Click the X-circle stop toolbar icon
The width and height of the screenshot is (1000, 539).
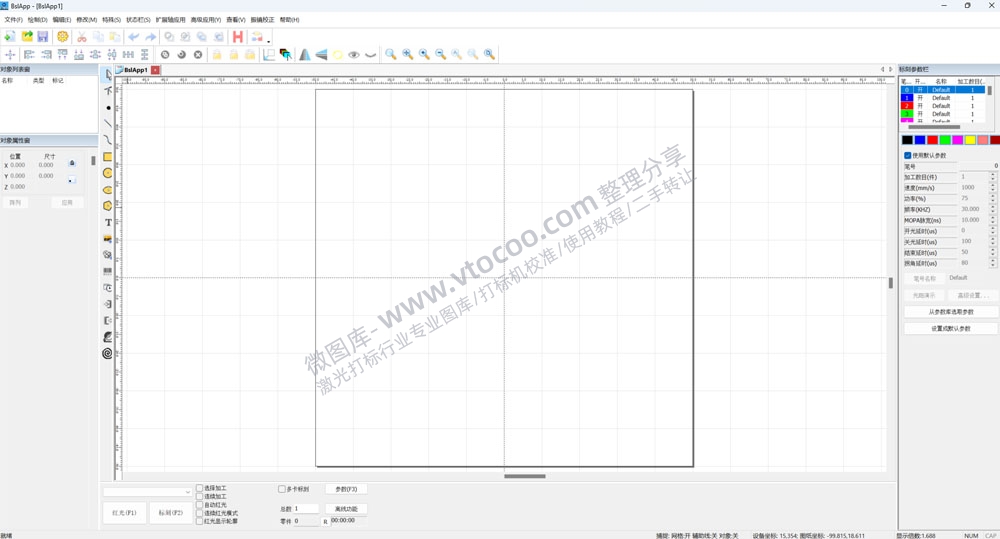coord(198,55)
